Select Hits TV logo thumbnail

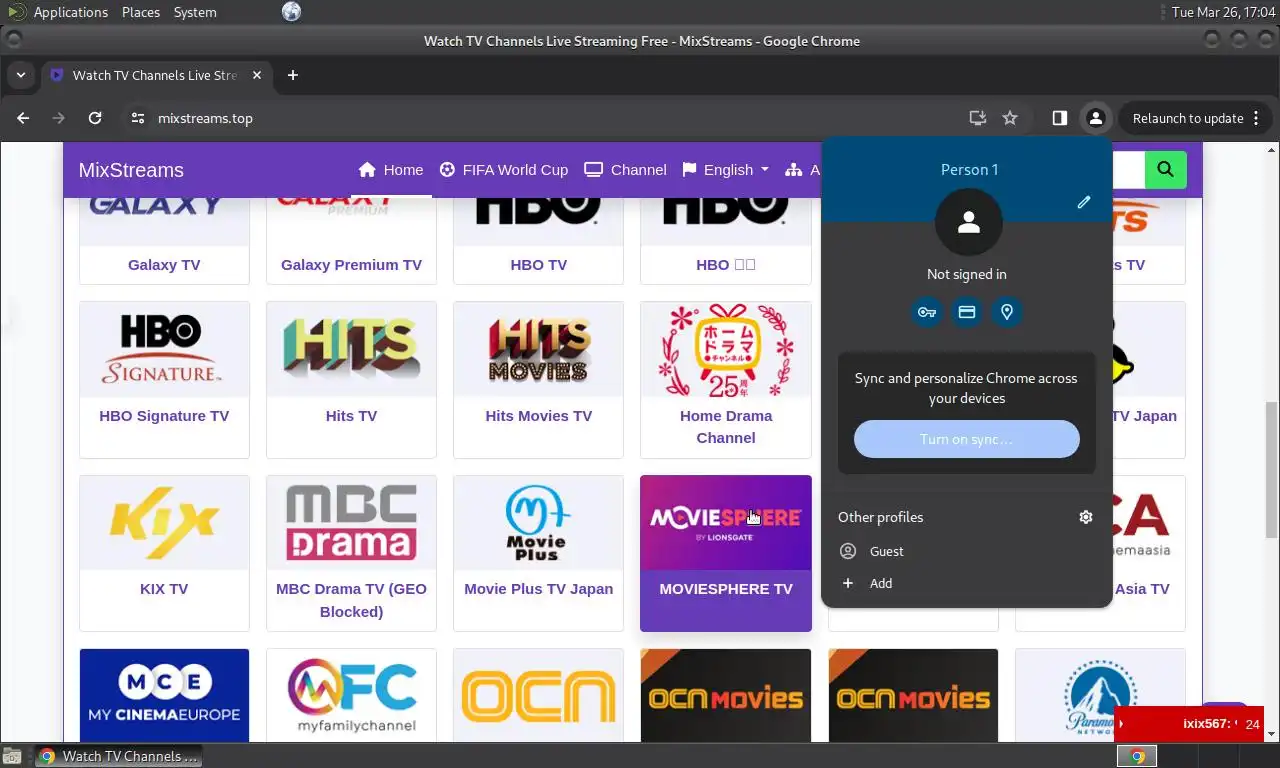[x=351, y=349]
